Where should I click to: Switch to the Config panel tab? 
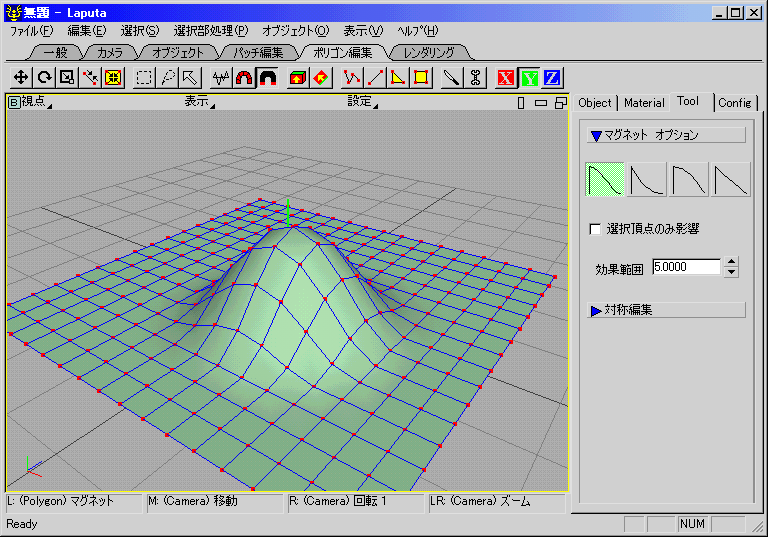pos(735,103)
